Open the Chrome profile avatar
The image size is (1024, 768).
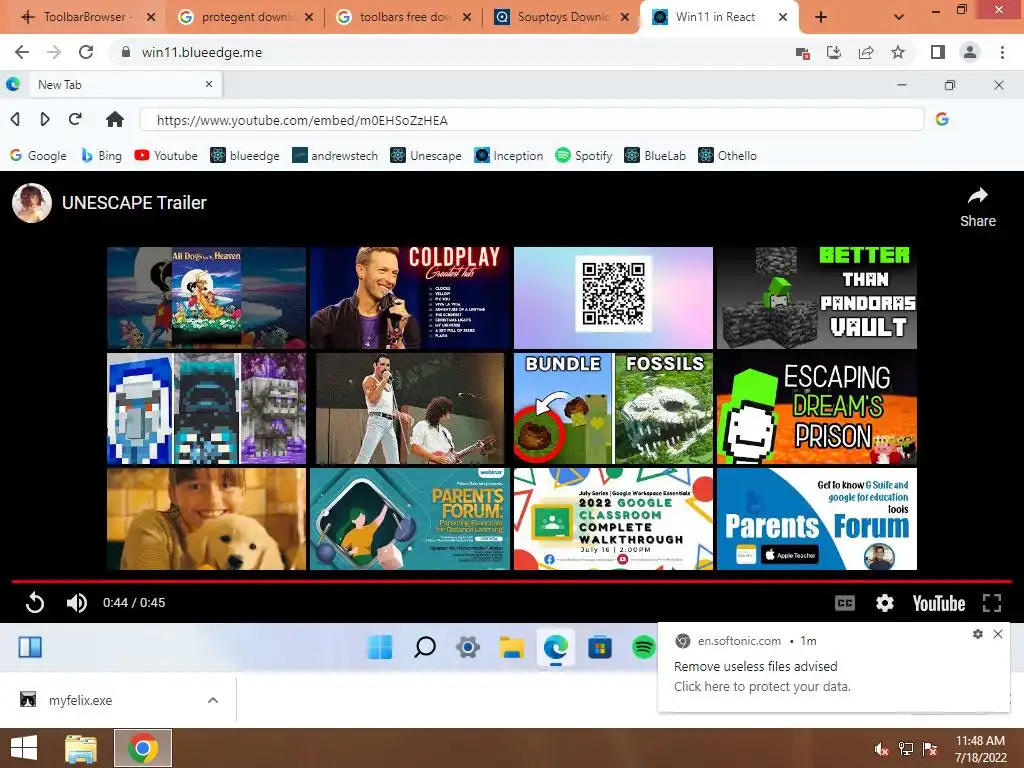coord(970,52)
